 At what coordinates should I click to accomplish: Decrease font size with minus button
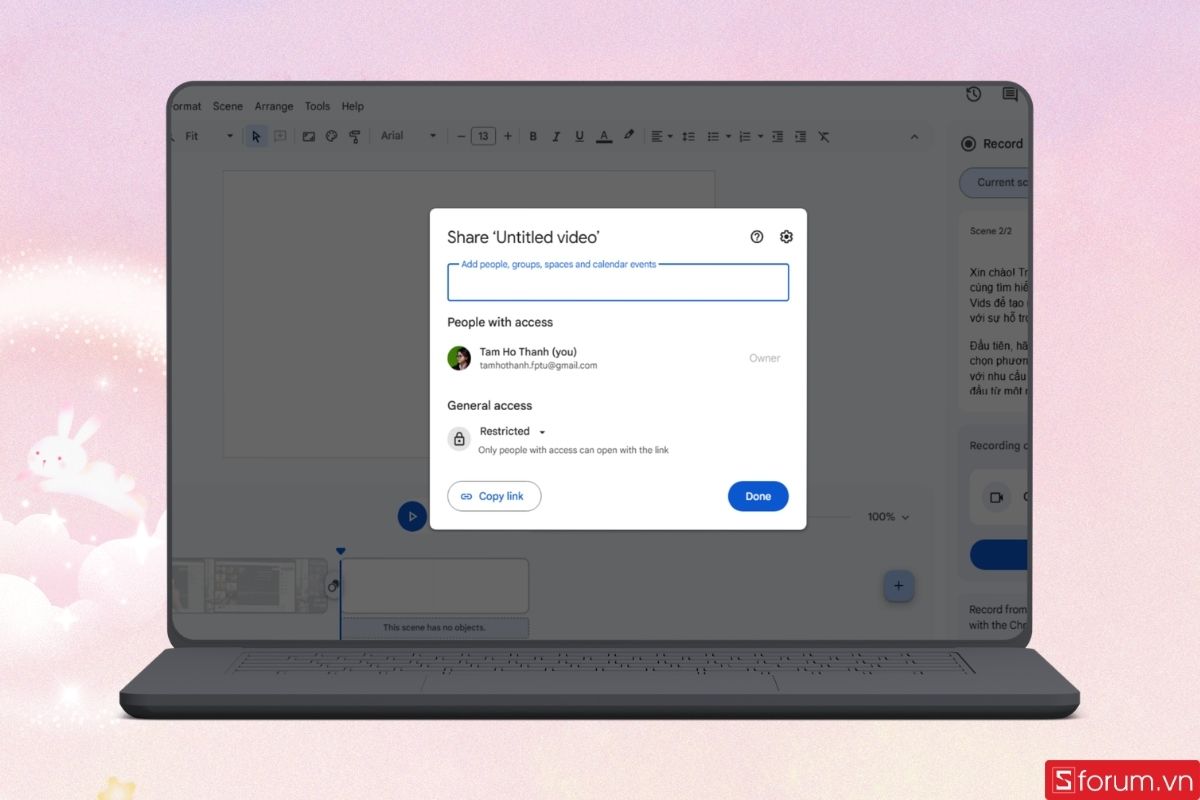click(461, 136)
